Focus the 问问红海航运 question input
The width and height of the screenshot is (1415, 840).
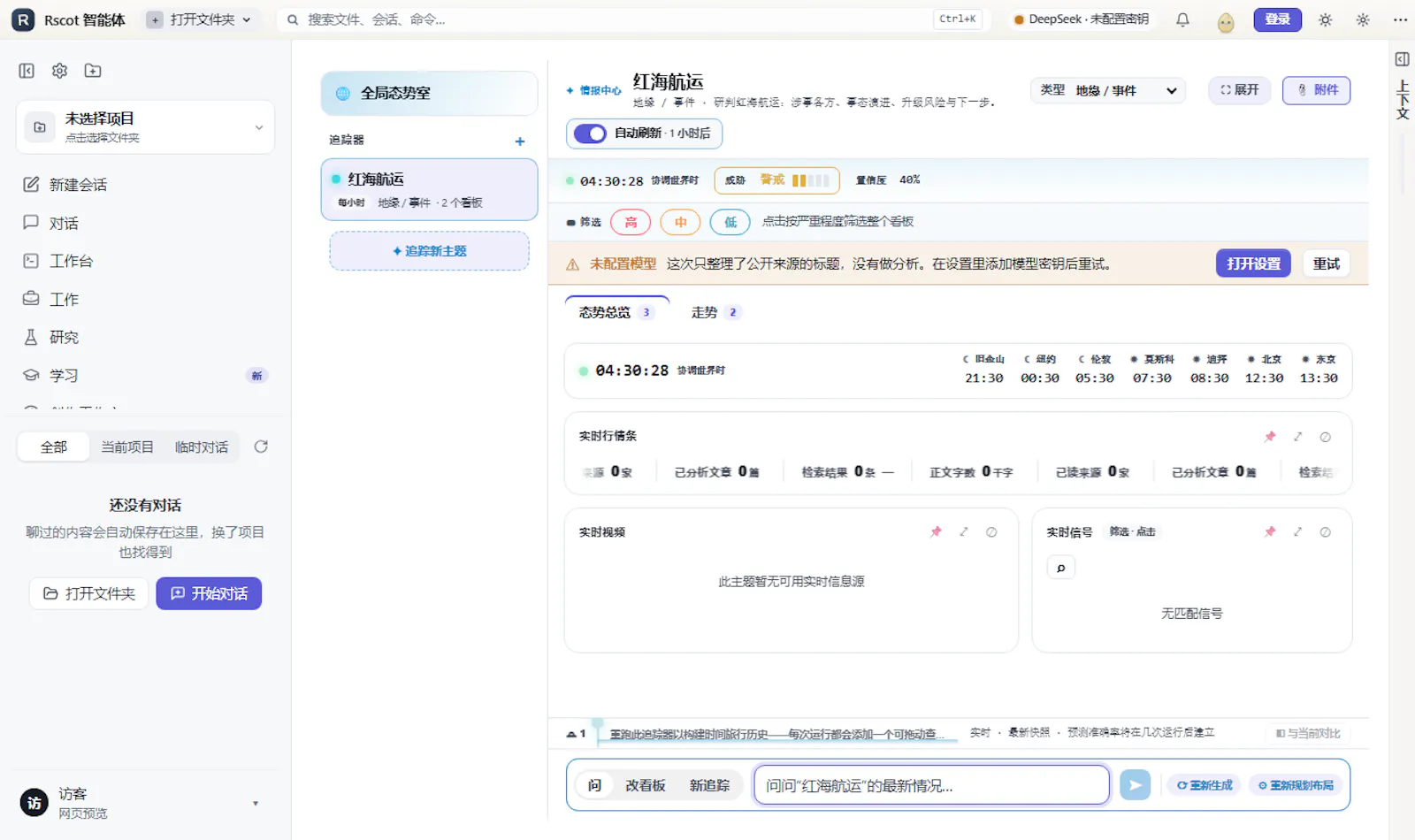pyautogui.click(x=931, y=785)
